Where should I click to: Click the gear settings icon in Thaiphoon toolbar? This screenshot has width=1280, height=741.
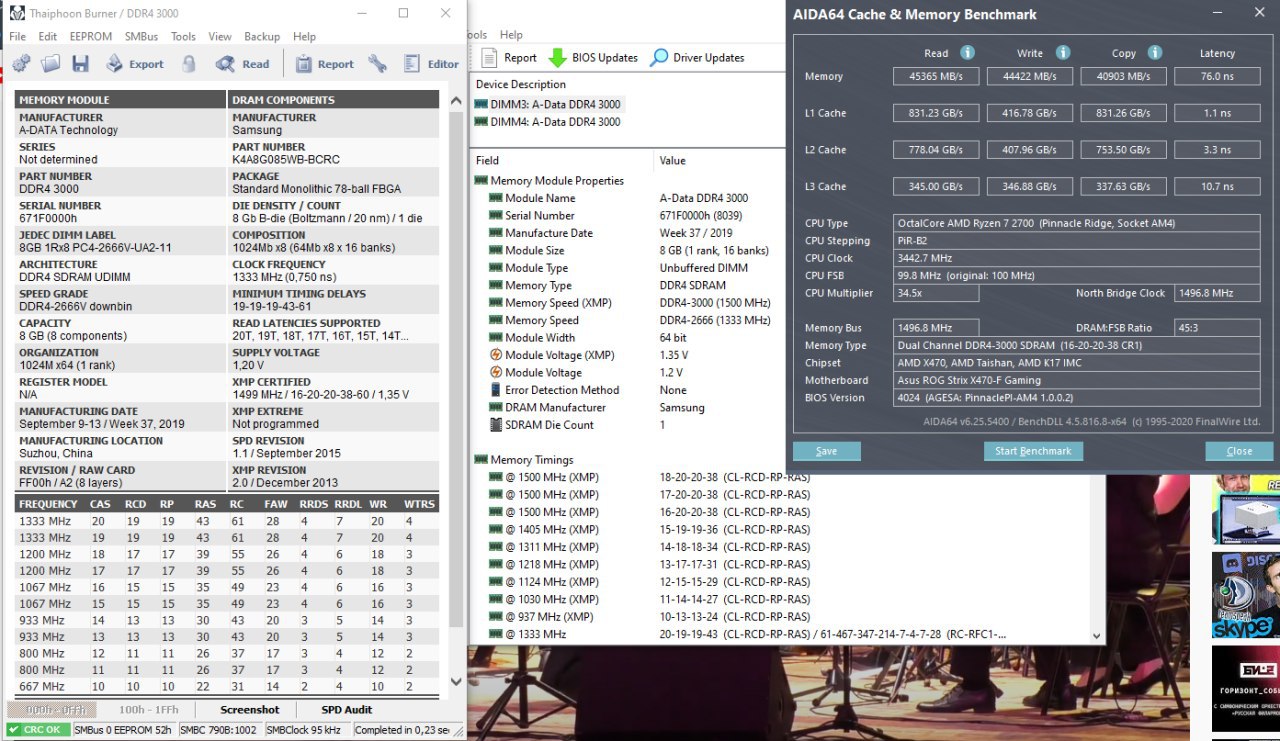click(x=21, y=64)
